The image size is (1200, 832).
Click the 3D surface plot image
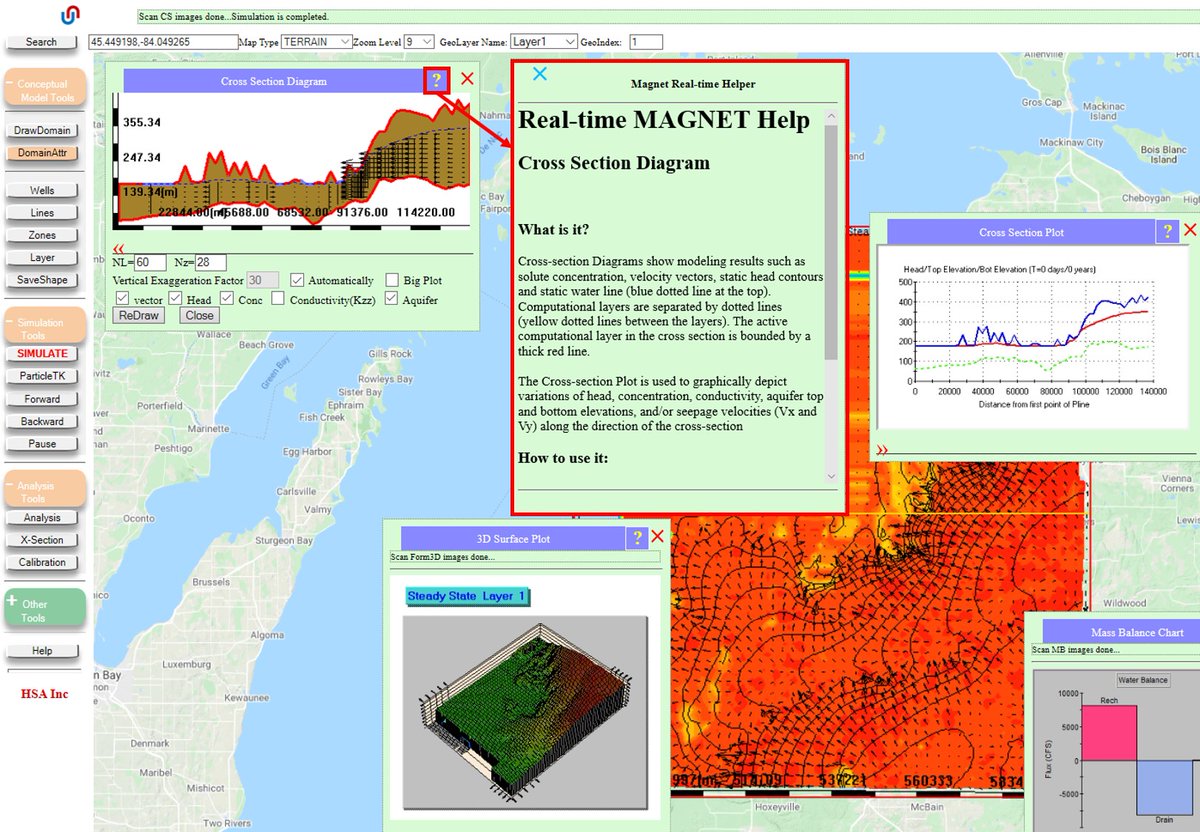point(527,712)
